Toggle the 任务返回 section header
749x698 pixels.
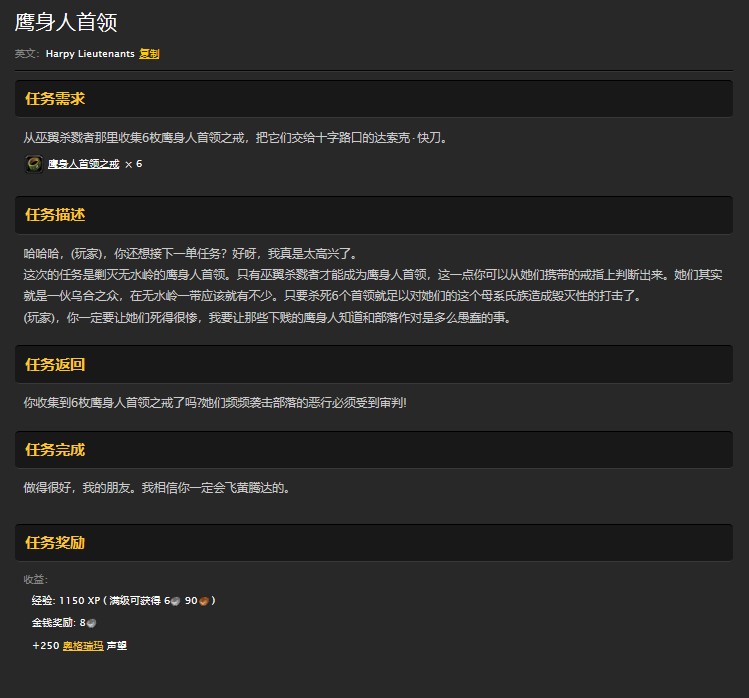click(55, 365)
